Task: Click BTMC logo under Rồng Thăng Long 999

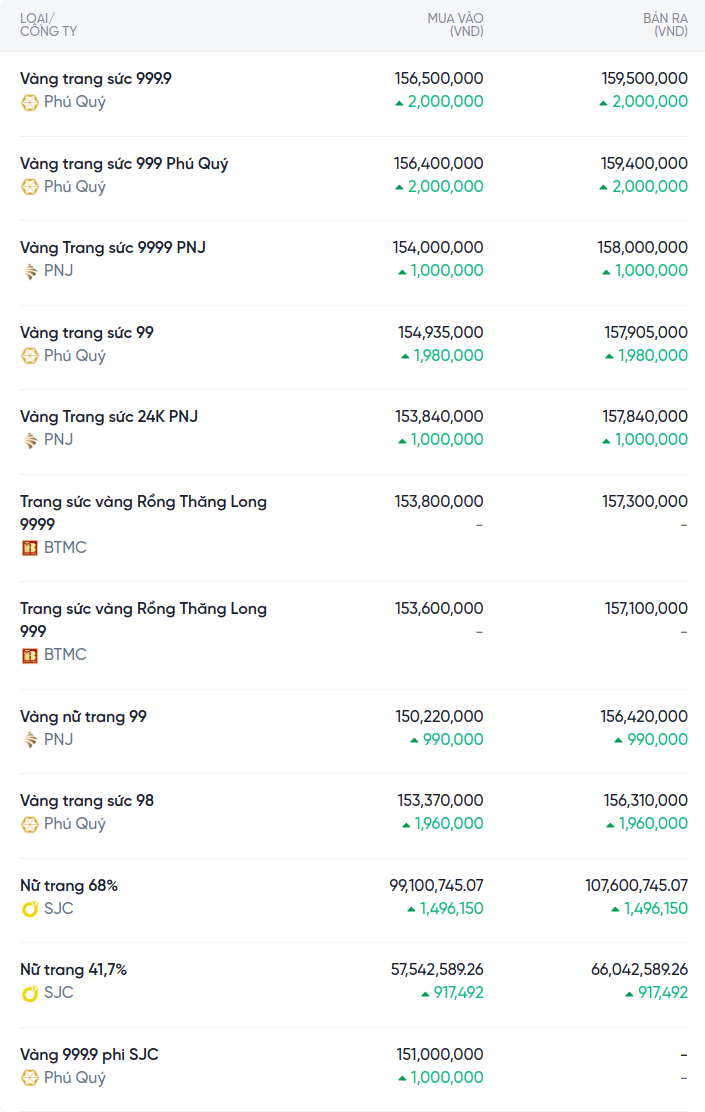Action: click(x=30, y=655)
